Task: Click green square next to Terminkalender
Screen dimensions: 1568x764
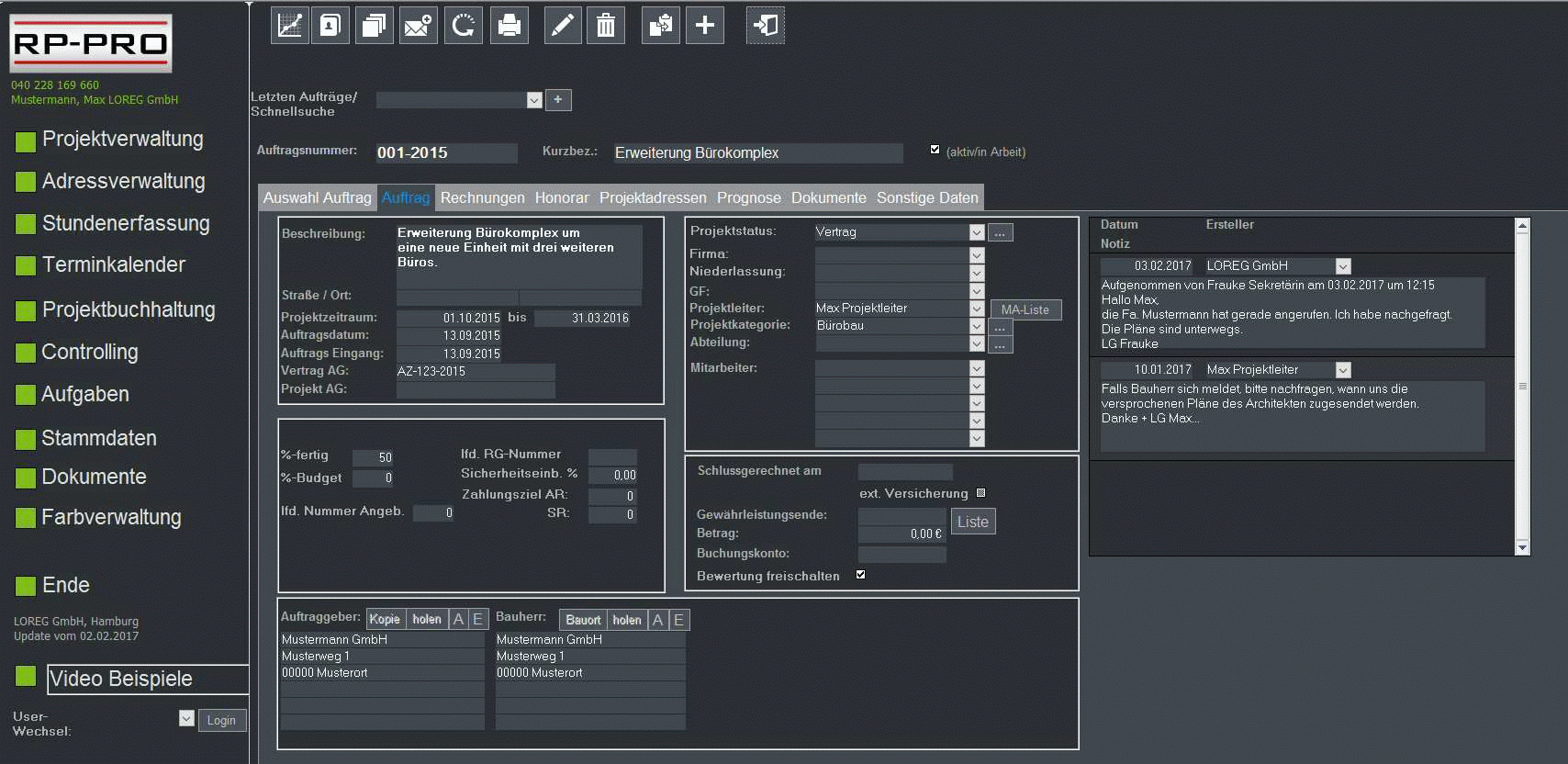Action: coord(26,266)
